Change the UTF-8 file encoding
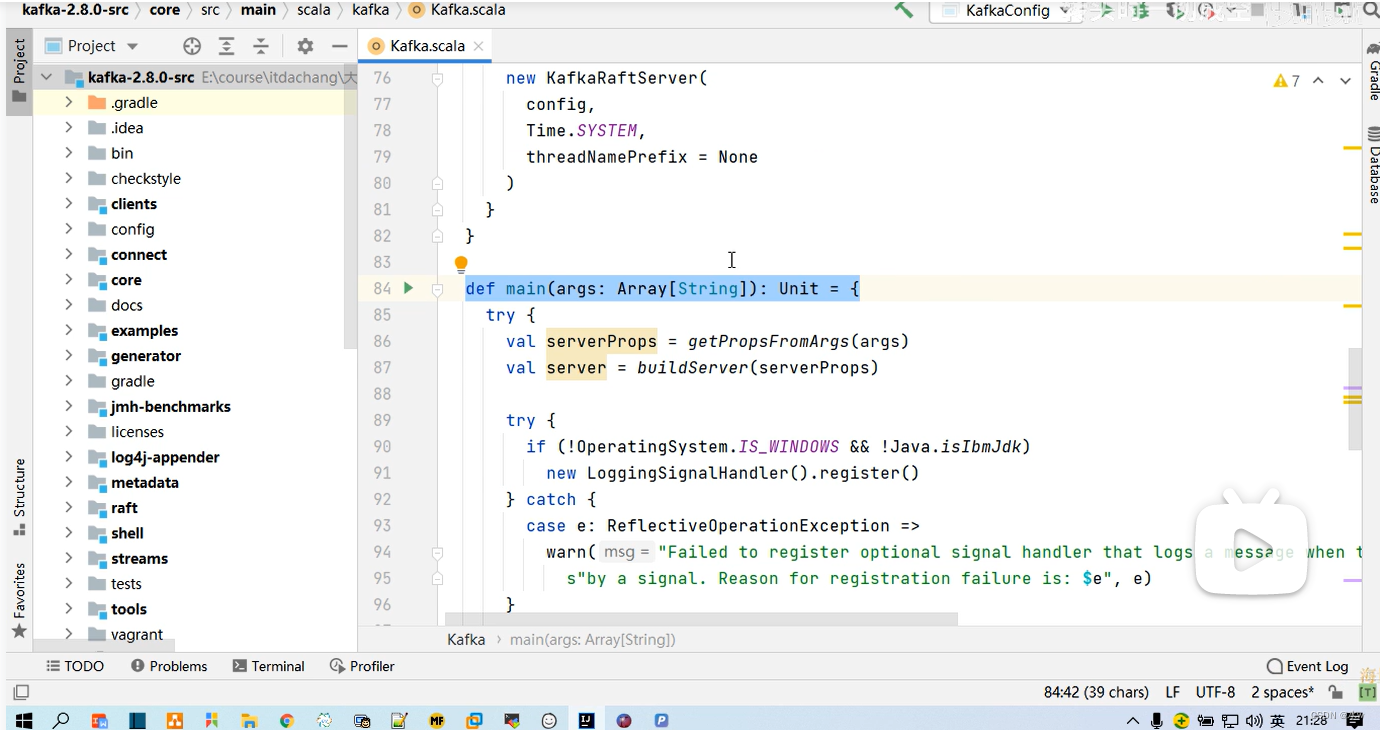Image resolution: width=1380 pixels, height=730 pixels. click(x=1215, y=692)
